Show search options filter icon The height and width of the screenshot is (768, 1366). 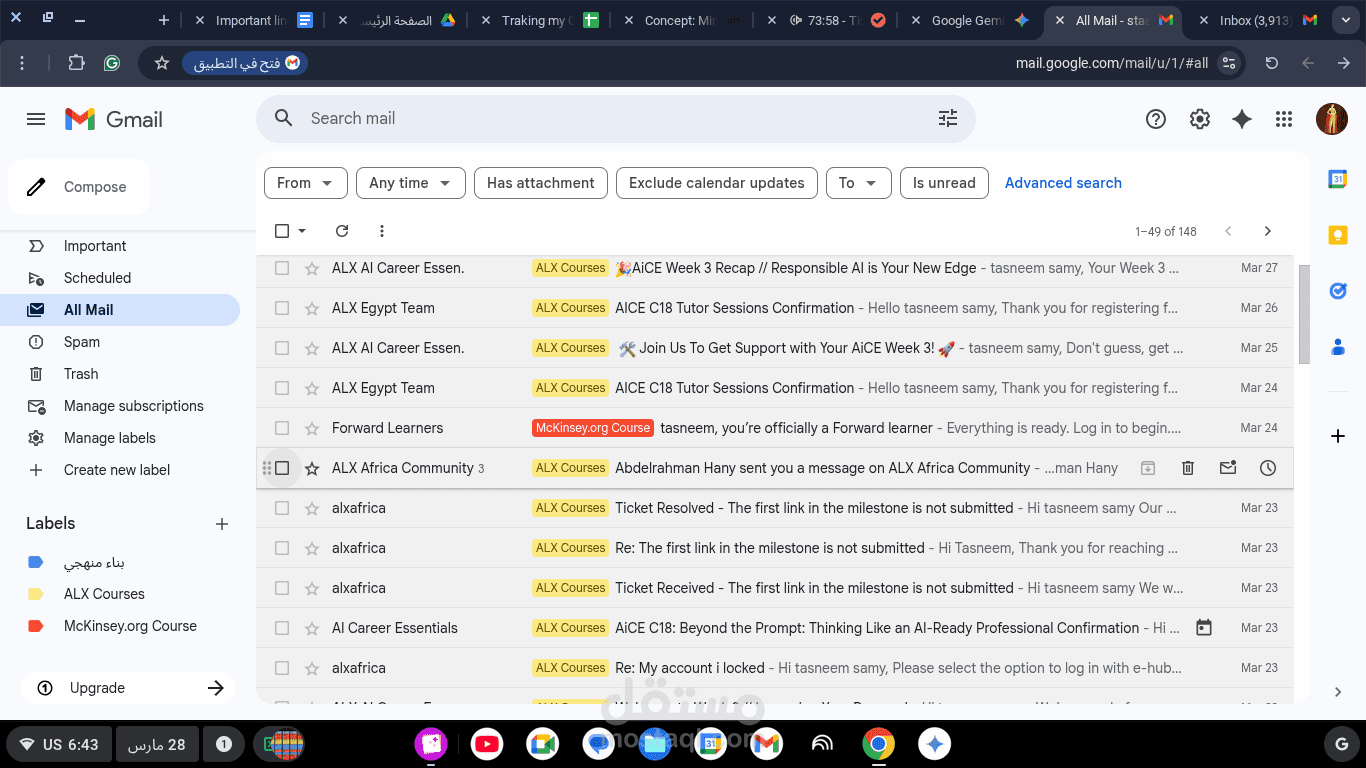(948, 118)
